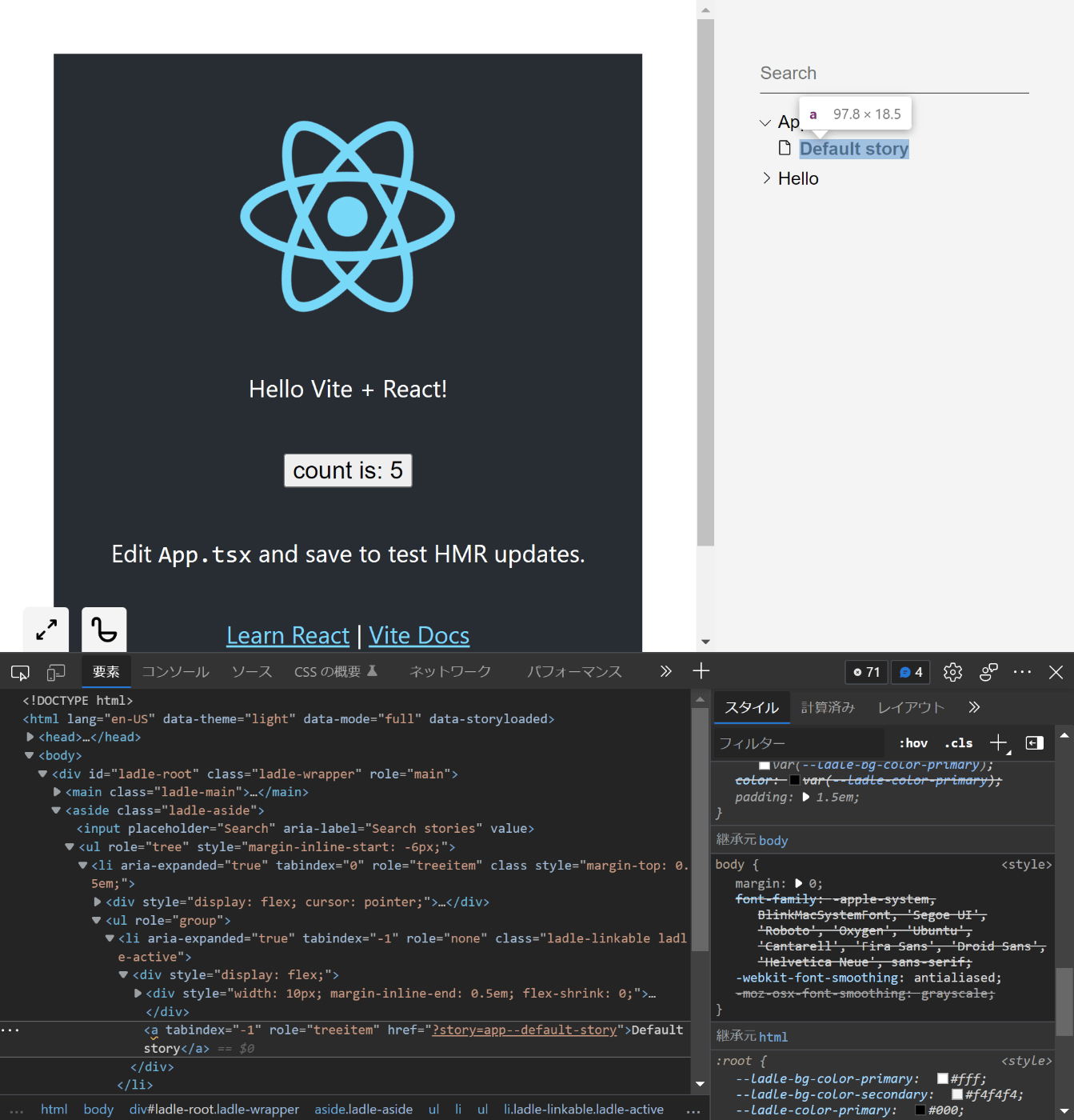Click the inherited-from body link
The width and height of the screenshot is (1074, 1120).
click(773, 840)
